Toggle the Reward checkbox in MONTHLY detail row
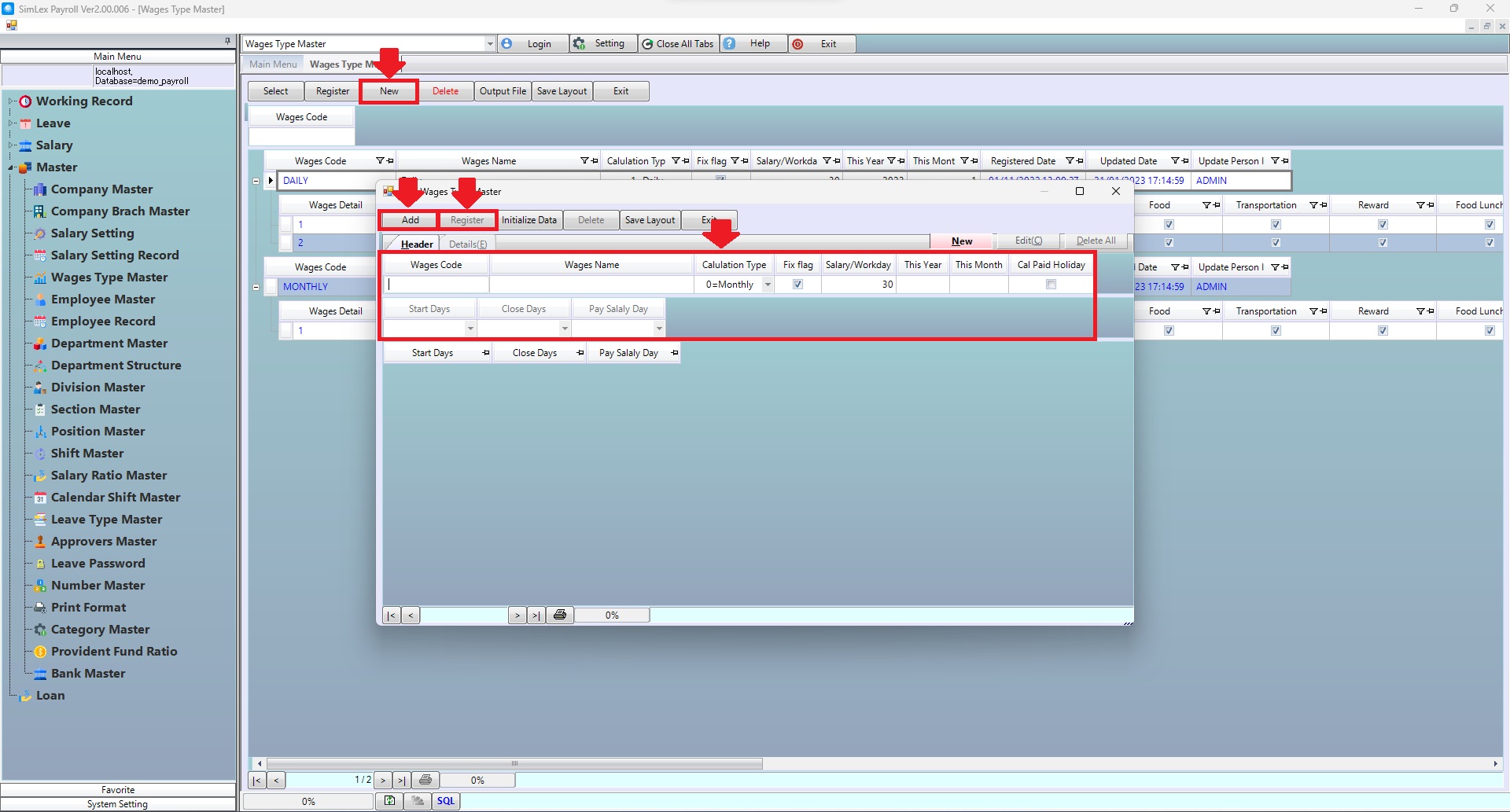 [1383, 331]
